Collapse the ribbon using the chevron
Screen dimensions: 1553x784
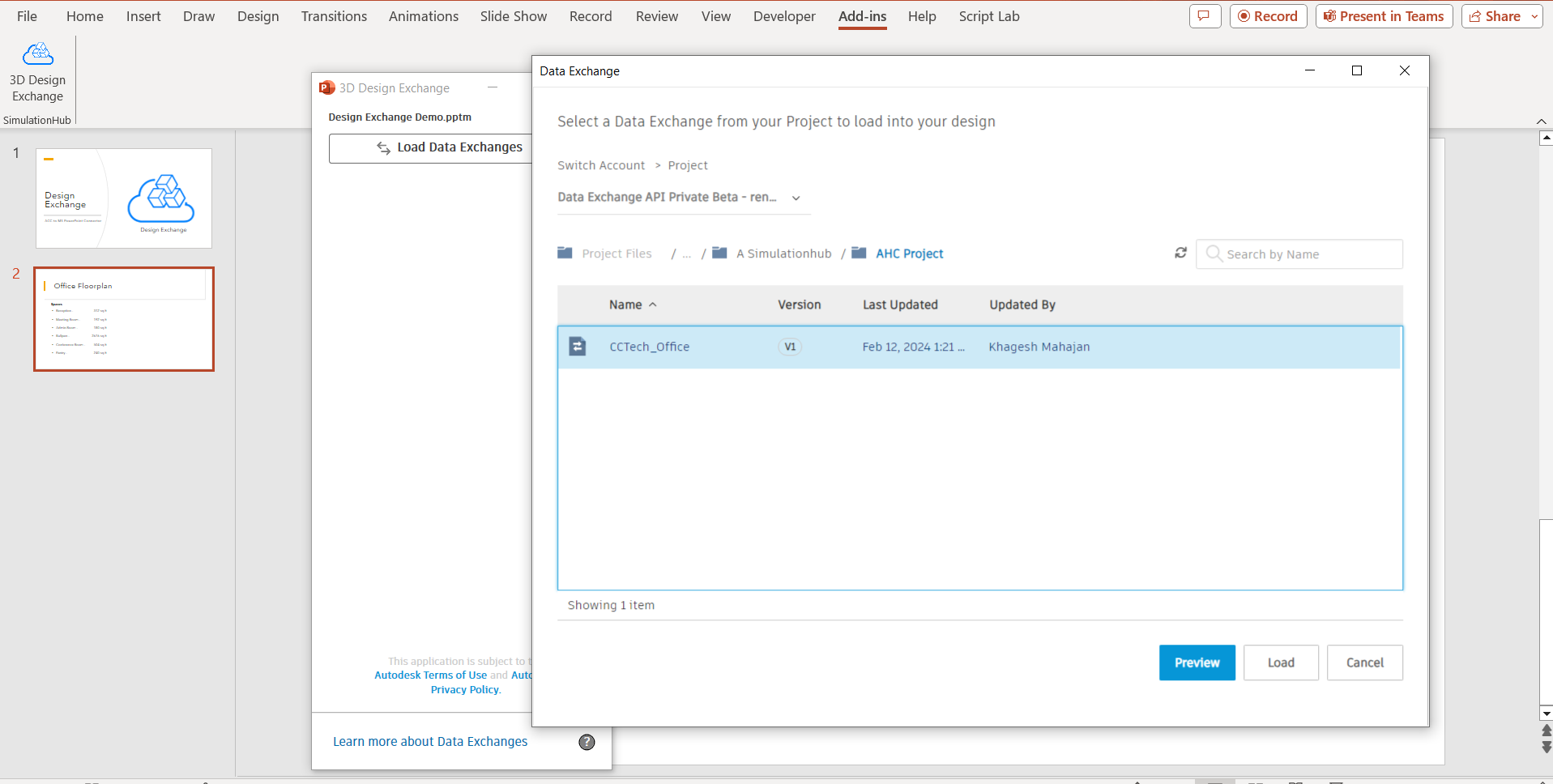pos(1541,121)
